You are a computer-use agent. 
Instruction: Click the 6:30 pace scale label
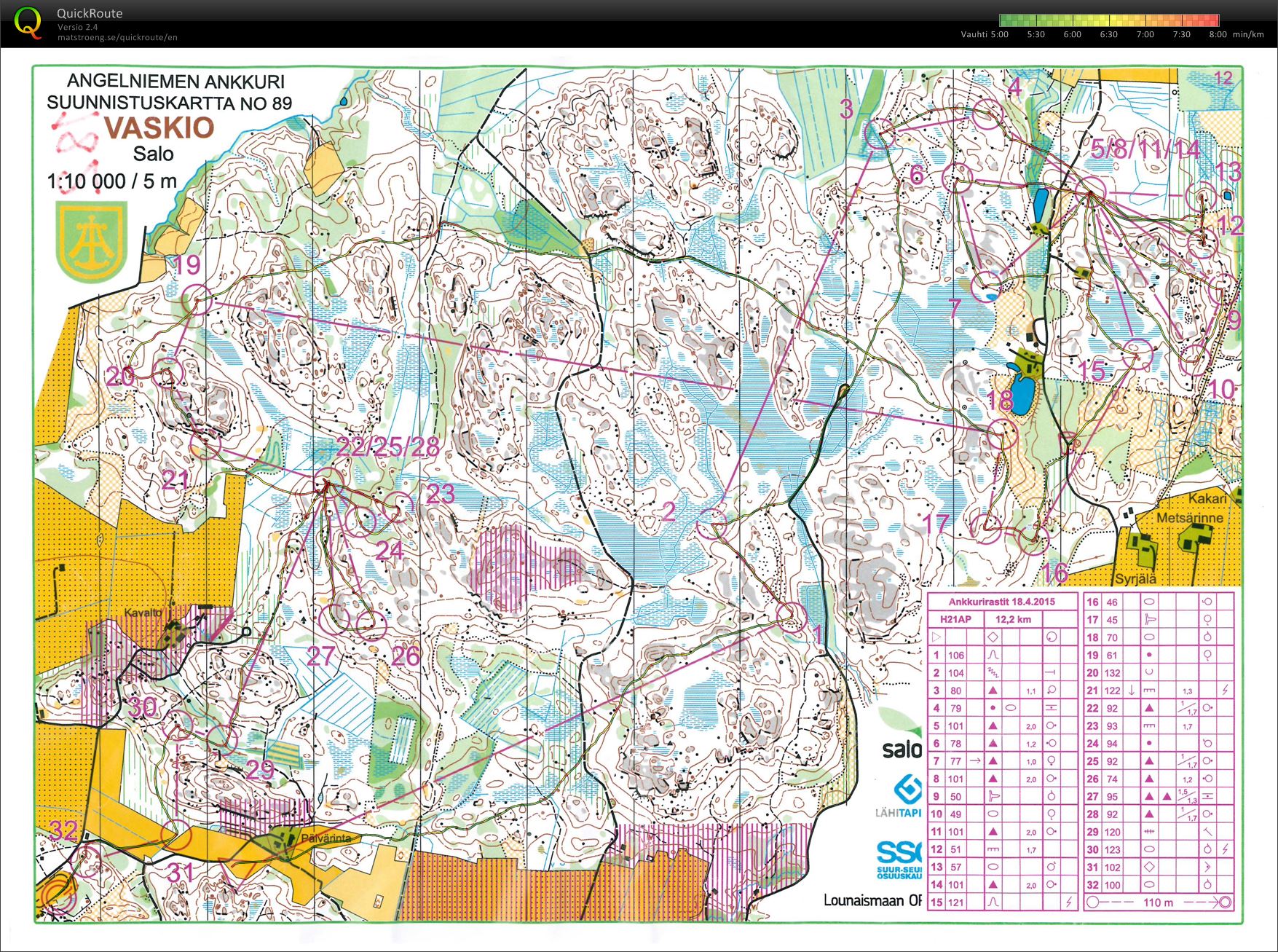1108,34
